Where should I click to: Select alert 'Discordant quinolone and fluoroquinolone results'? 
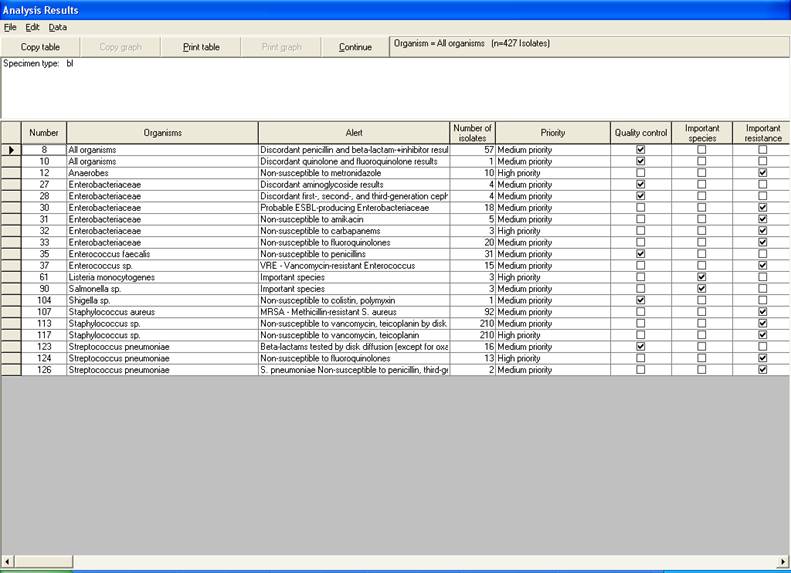(x=354, y=161)
